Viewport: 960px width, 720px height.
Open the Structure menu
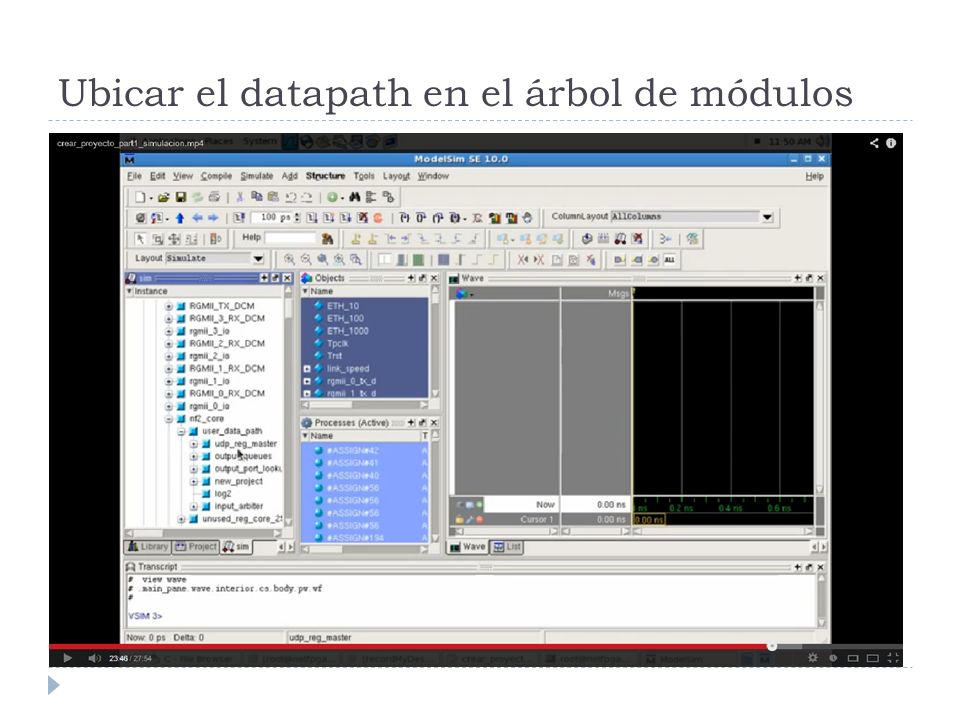(x=326, y=176)
